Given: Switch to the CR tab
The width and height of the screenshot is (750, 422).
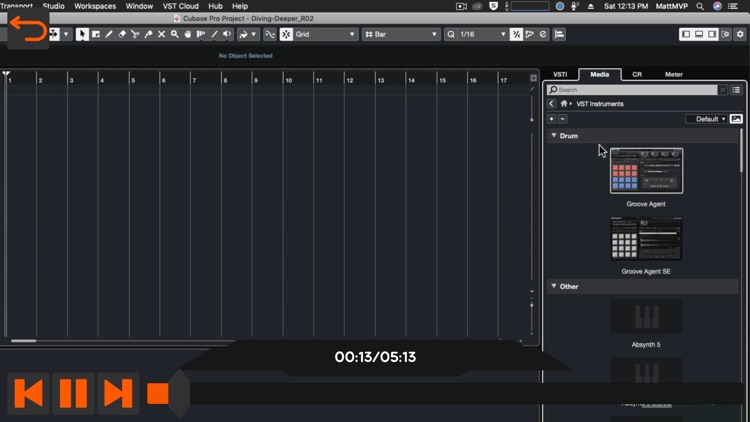Looking at the screenshot, I should pos(637,75).
